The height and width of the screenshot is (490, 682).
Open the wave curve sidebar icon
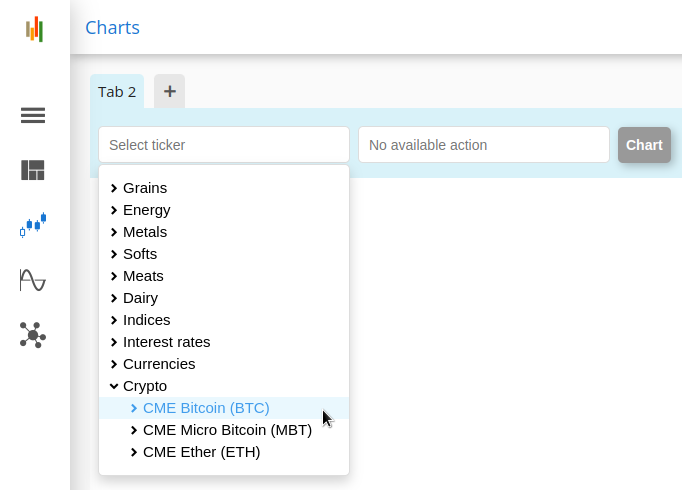tap(33, 280)
